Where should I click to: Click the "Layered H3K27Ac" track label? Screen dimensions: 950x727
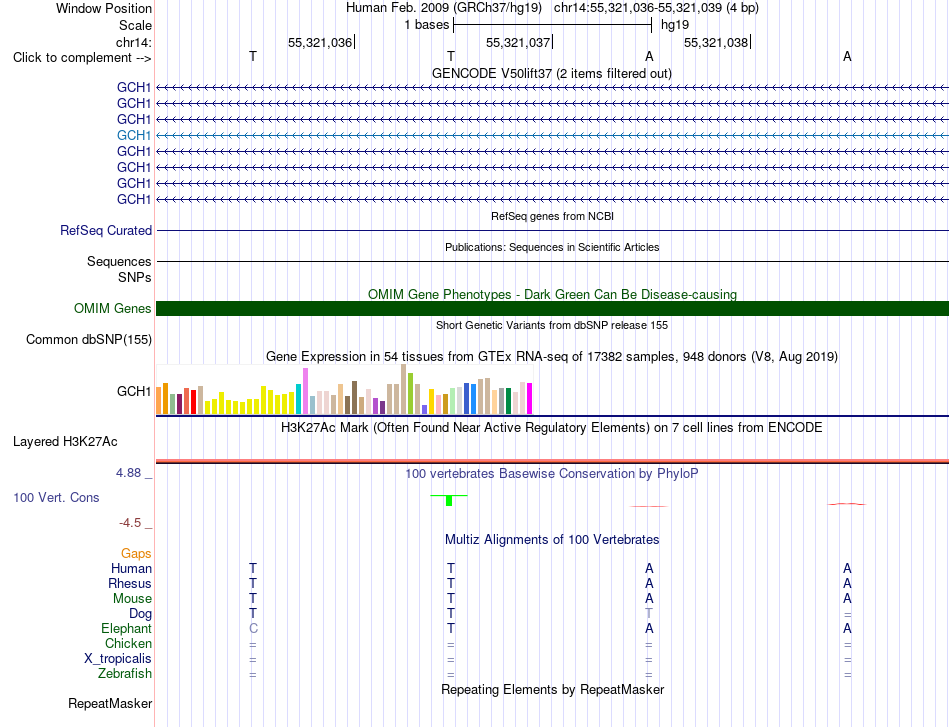click(65, 442)
